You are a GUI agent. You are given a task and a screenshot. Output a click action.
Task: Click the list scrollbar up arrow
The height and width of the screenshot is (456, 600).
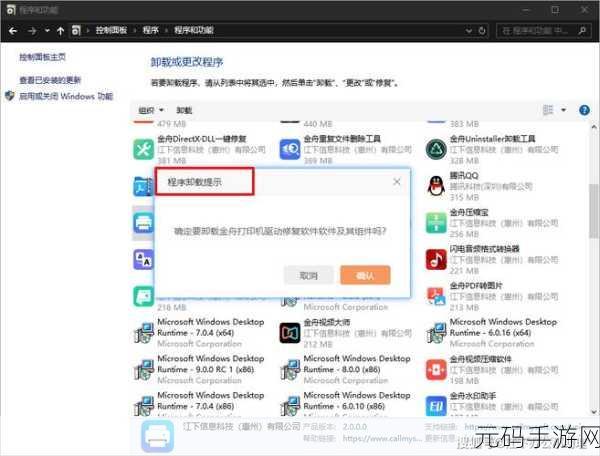[594, 127]
